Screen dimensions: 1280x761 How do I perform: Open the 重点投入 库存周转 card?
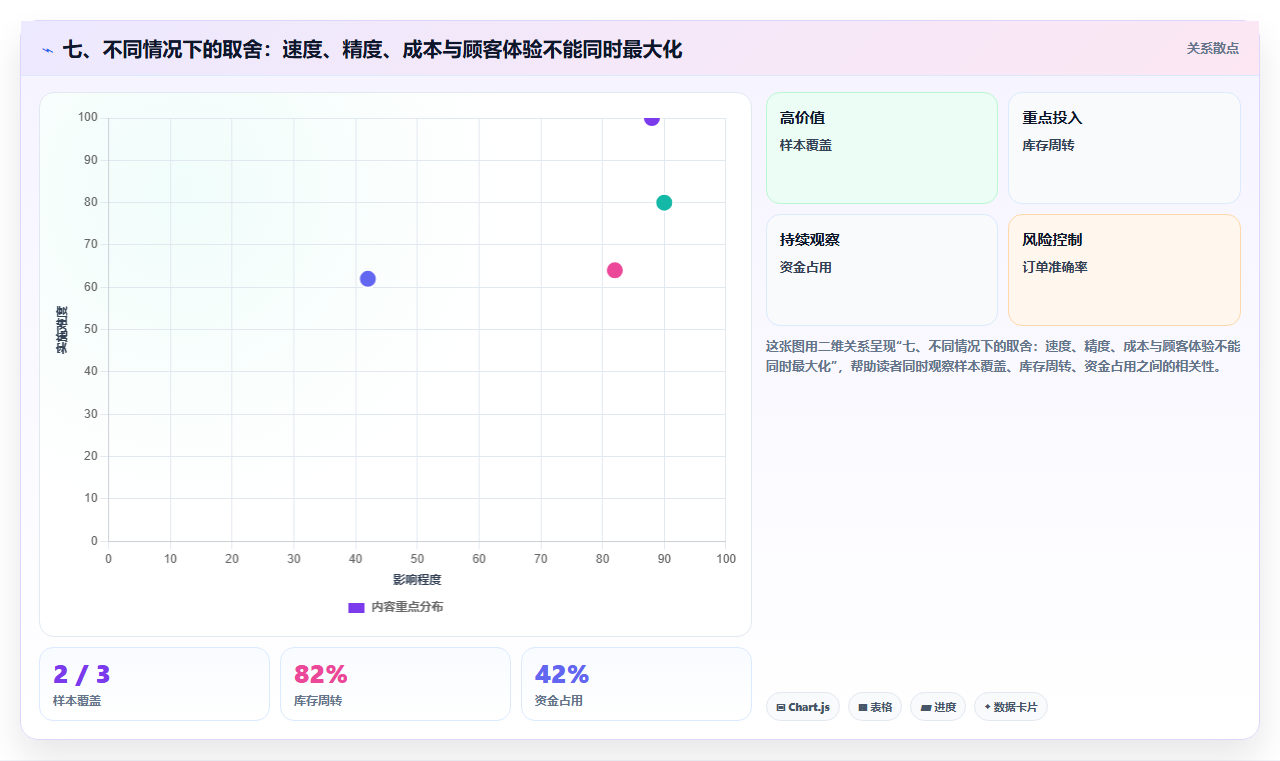pyautogui.click(x=1124, y=148)
